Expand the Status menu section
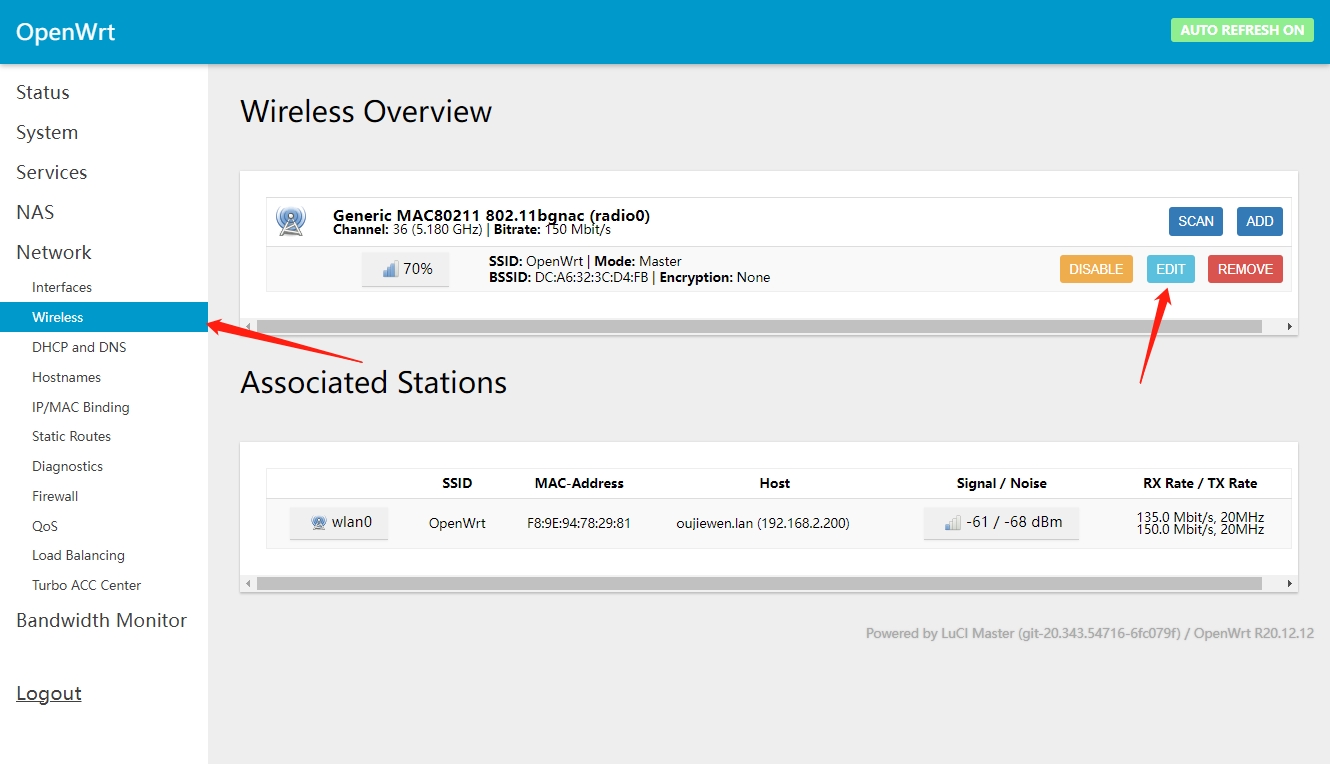This screenshot has width=1330, height=764. click(x=43, y=92)
